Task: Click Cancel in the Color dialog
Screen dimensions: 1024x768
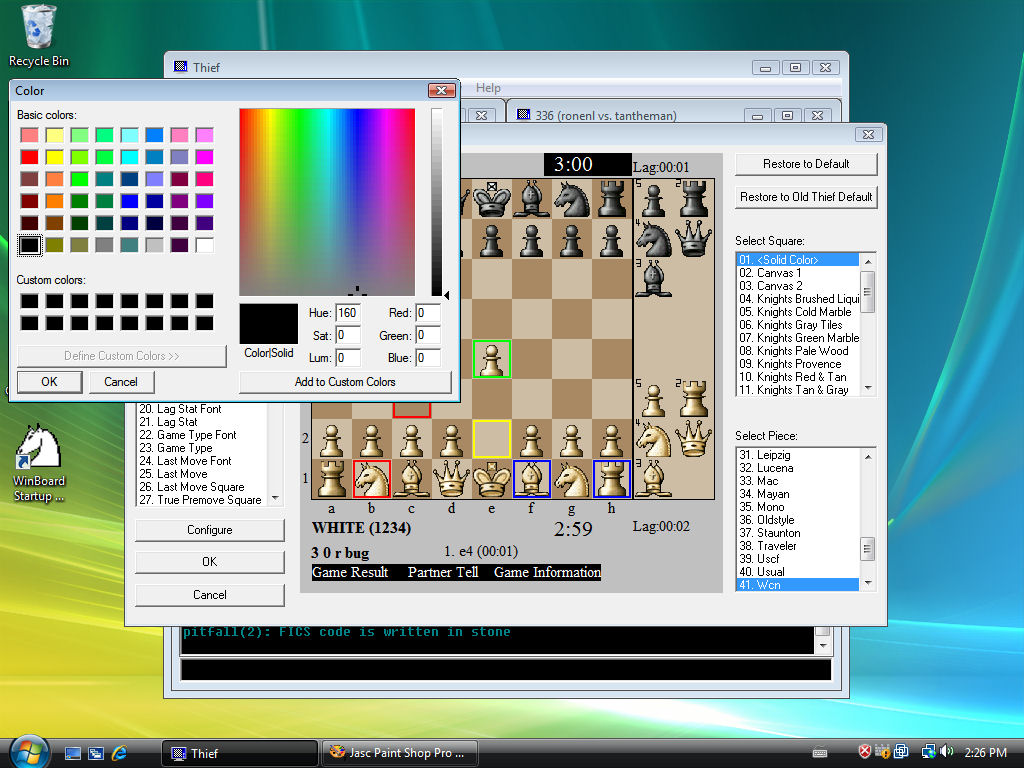Action: tap(121, 382)
